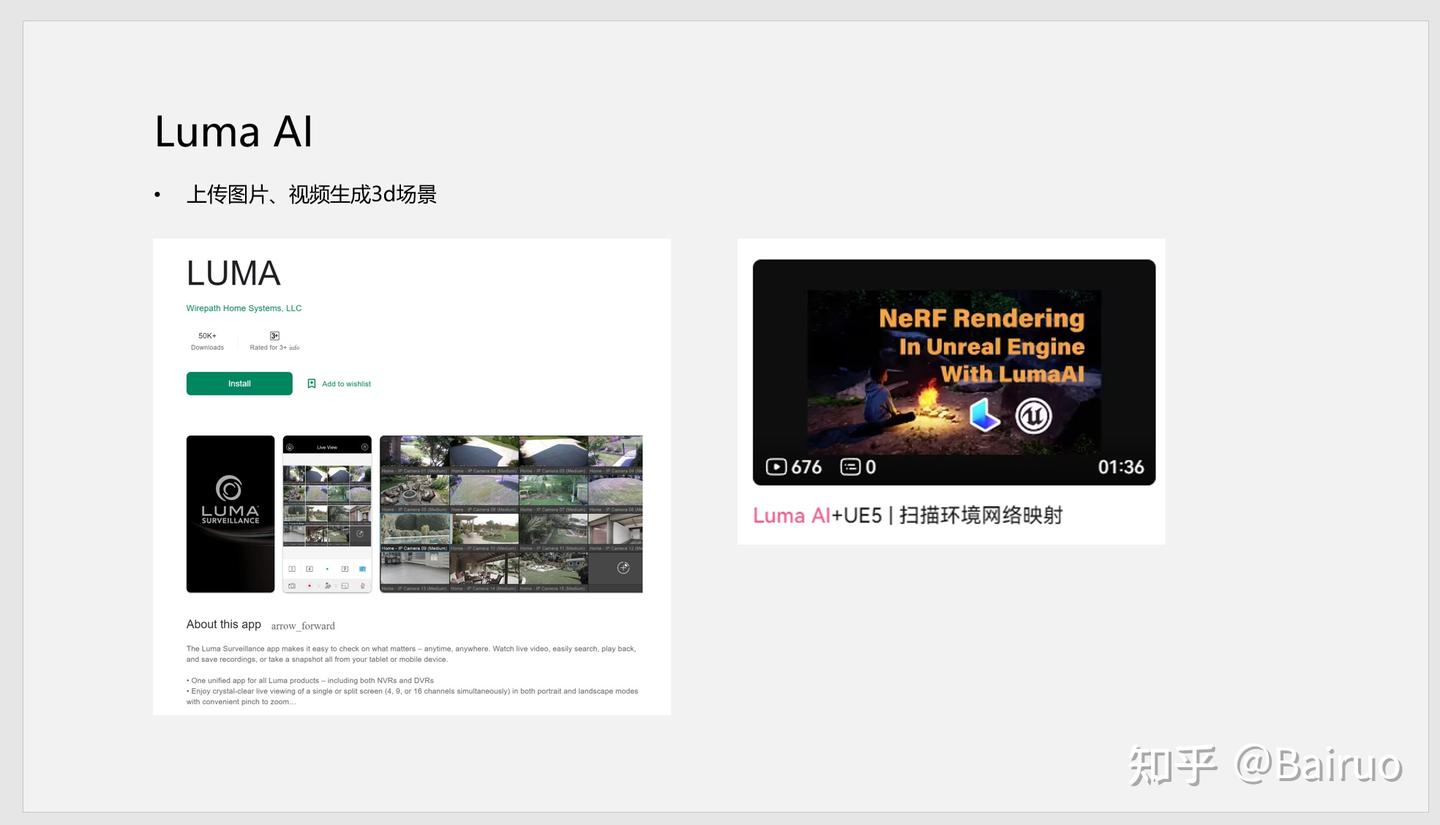
Task: Toggle the snapshot camera control icon
Action: click(291, 584)
